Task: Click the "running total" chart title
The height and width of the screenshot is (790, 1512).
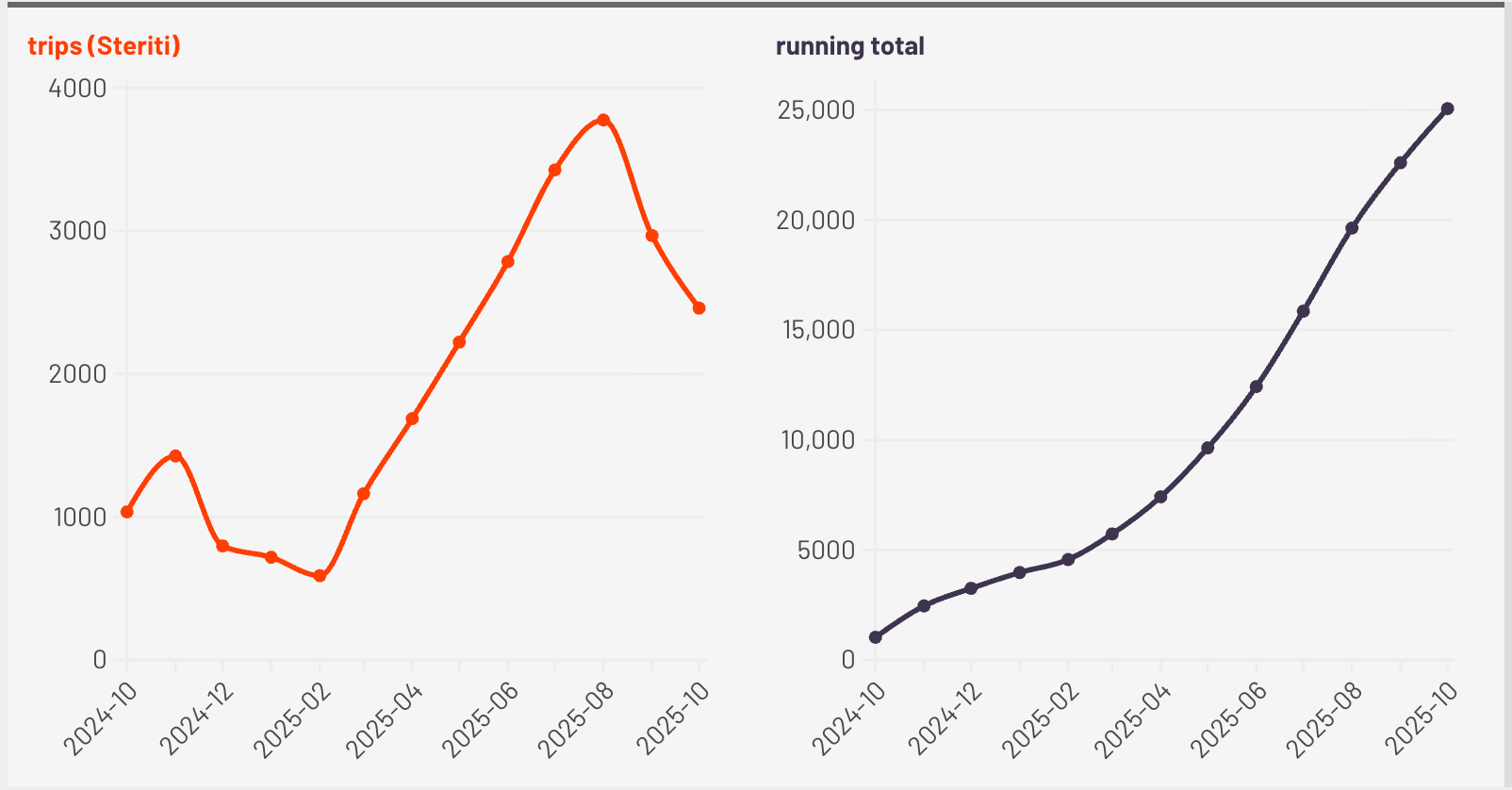Action: coord(849,46)
